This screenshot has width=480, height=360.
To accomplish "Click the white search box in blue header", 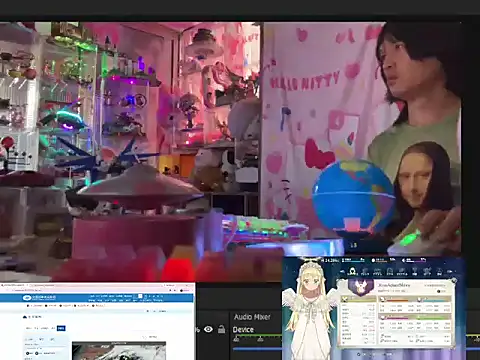I will point(140,296).
